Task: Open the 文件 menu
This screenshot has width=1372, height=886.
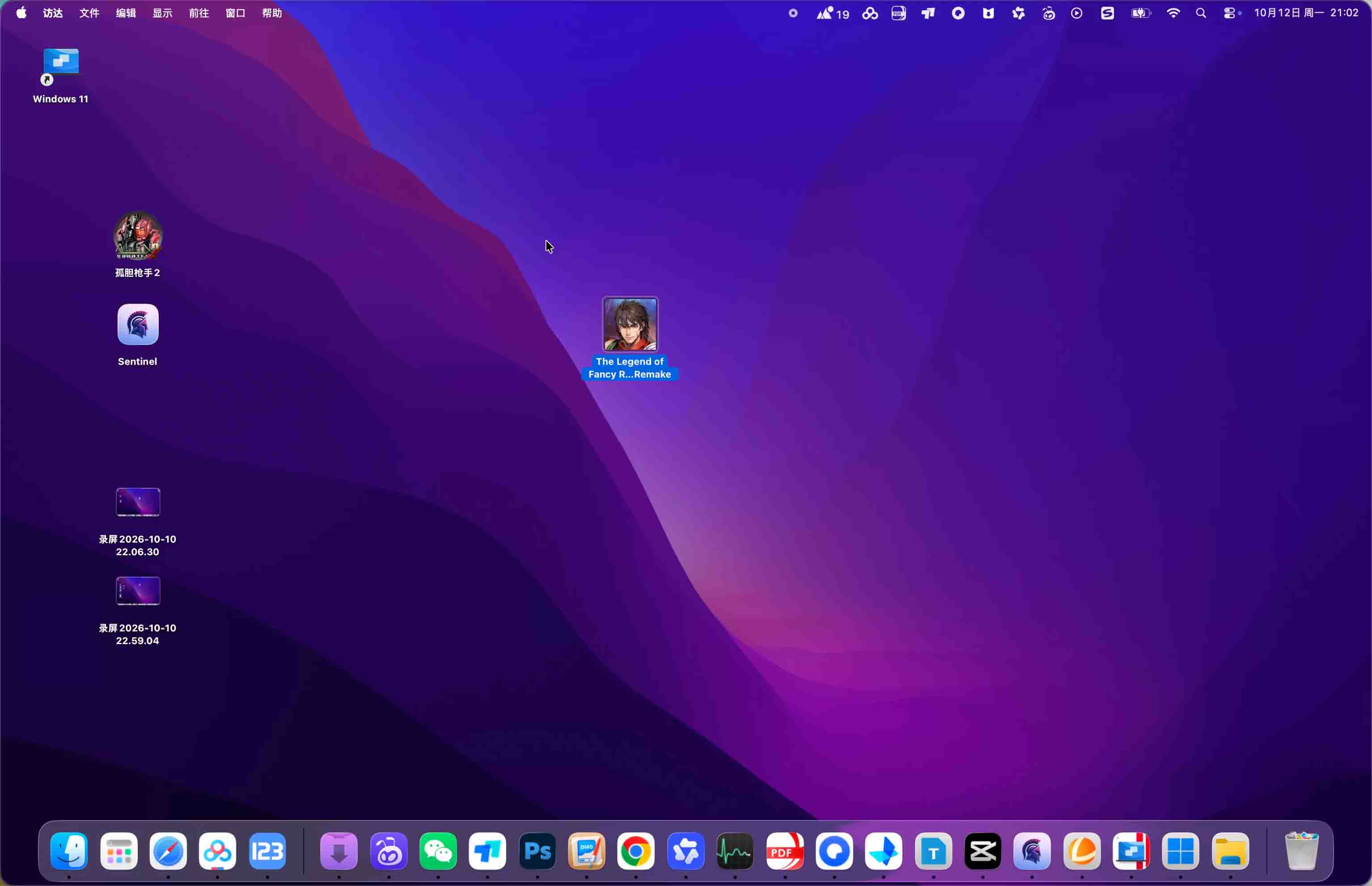Action: [x=89, y=13]
